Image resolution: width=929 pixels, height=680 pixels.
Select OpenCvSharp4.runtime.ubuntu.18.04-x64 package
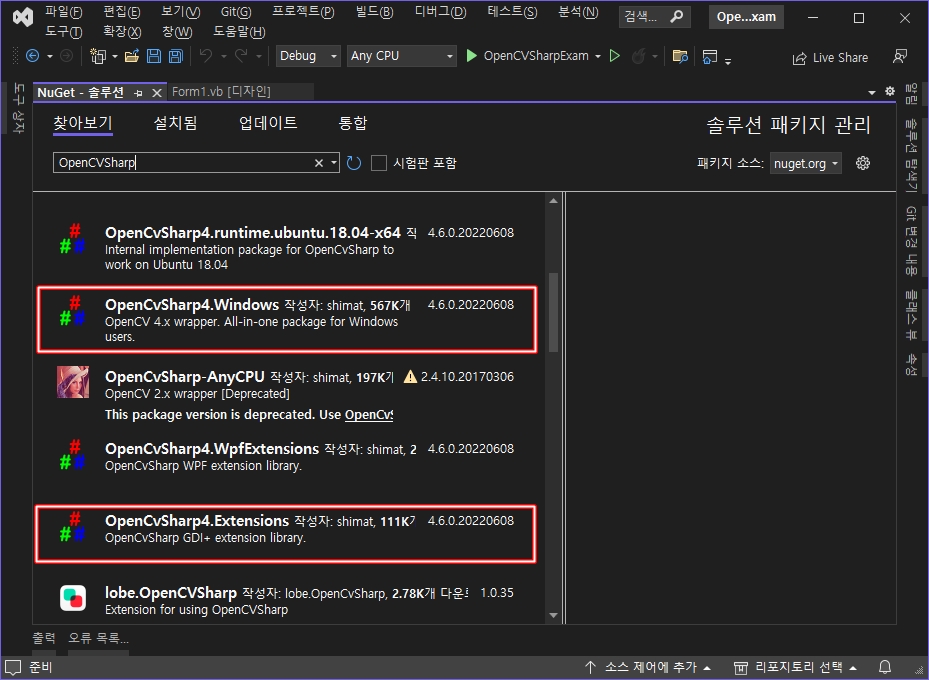[x=287, y=248]
